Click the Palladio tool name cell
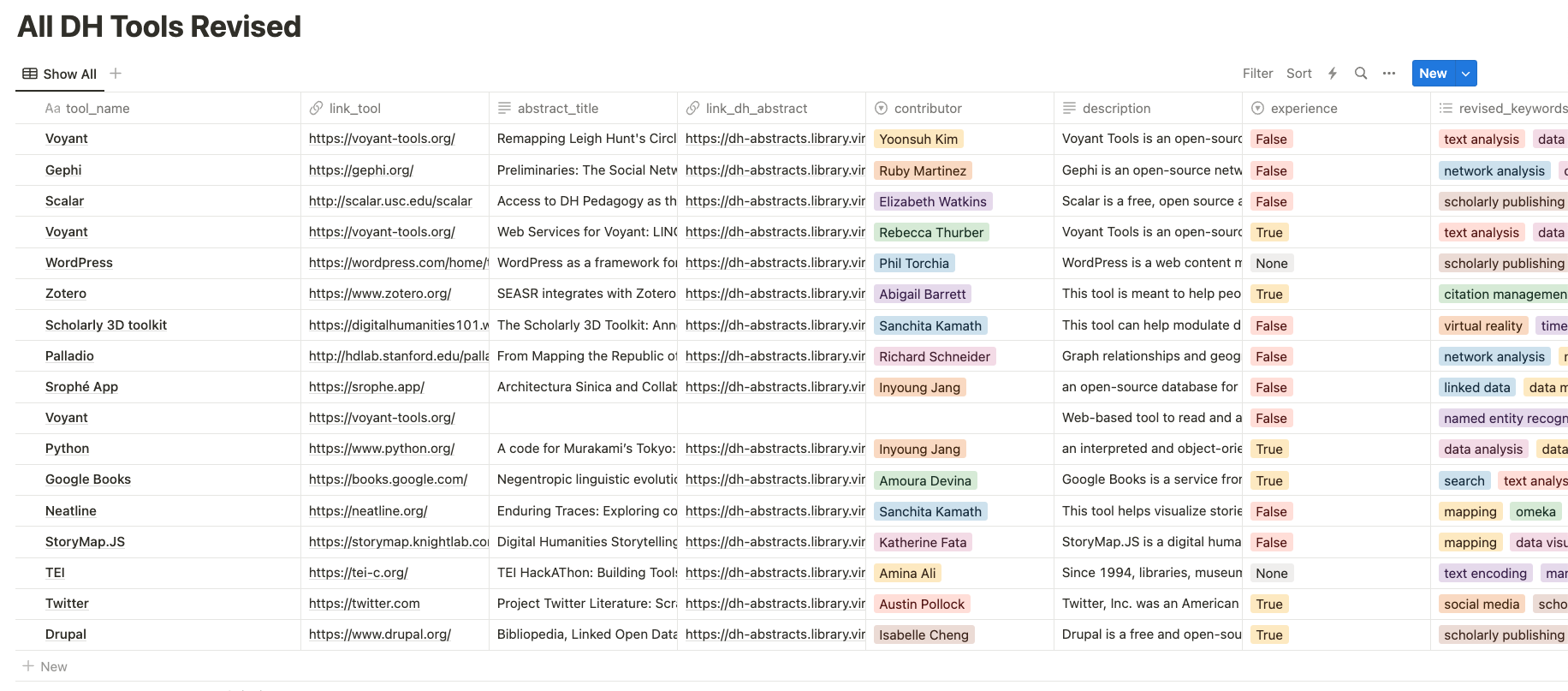 click(69, 356)
